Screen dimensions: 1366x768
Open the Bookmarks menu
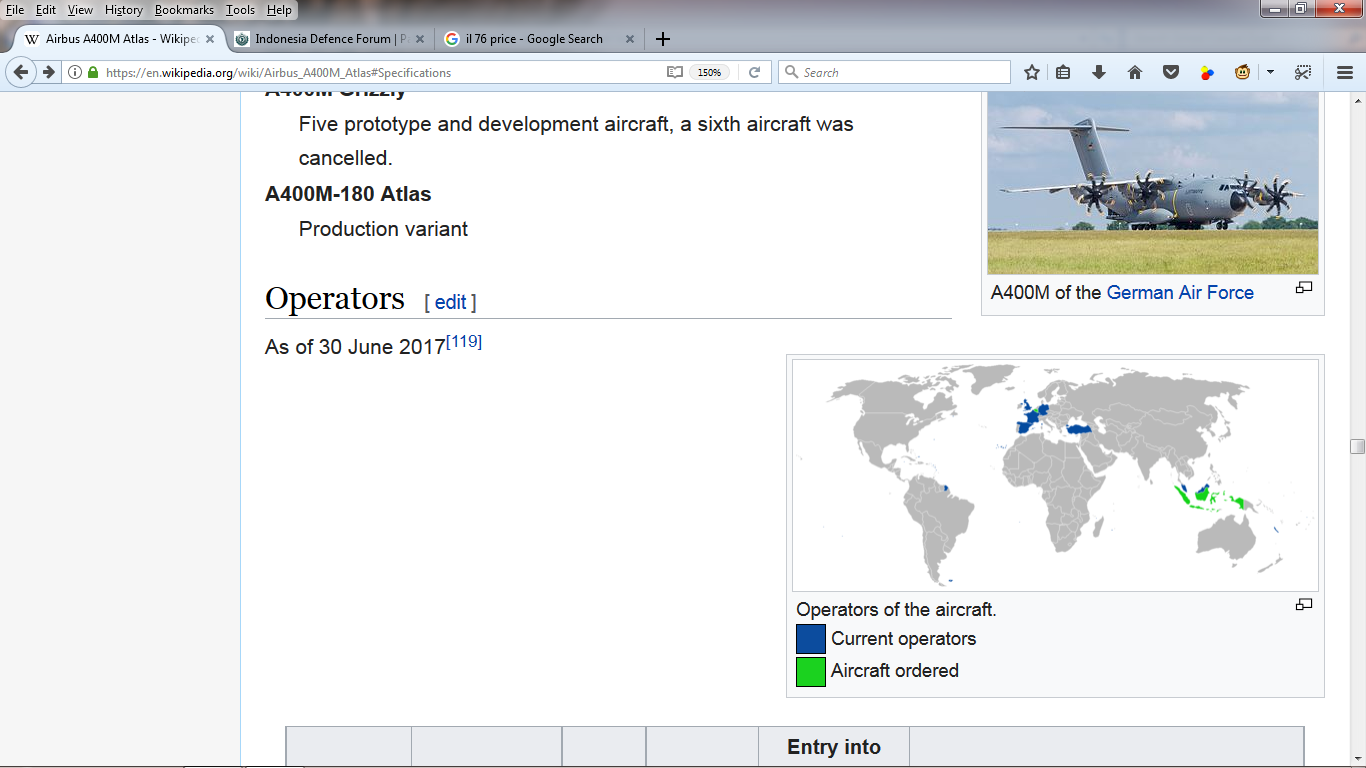184,10
